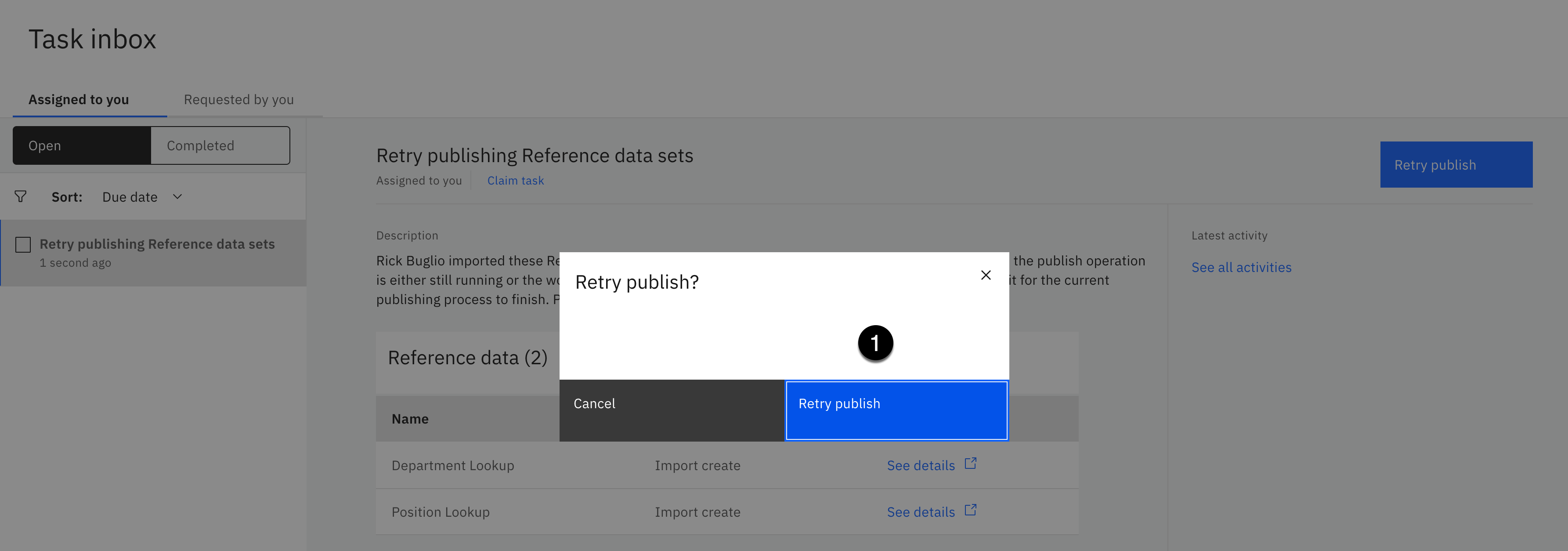Viewport: 1568px width, 551px height.
Task: Open See all activities link
Action: click(x=1240, y=267)
